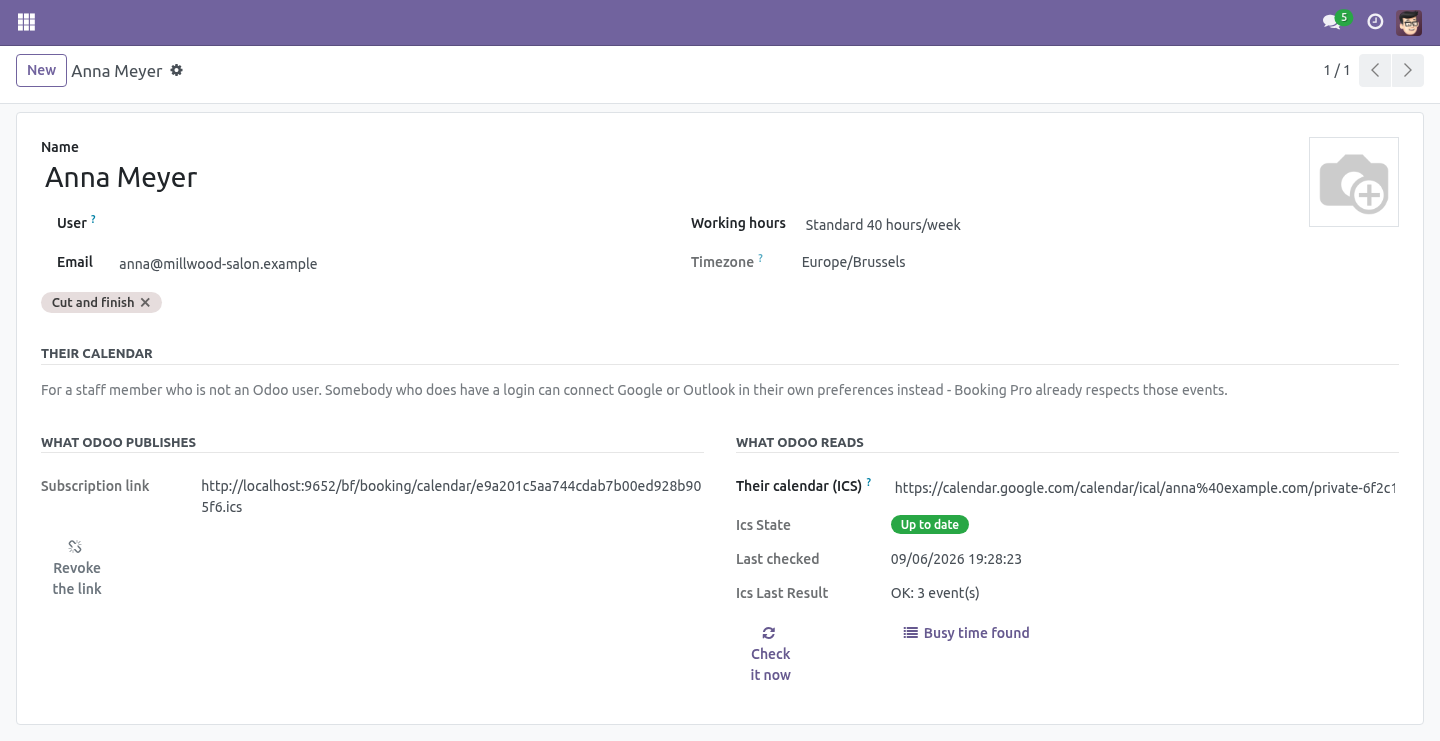Screen dimensions: 1440x741
Task: Upload a photo with the camera placeholder
Action: tap(1354, 182)
